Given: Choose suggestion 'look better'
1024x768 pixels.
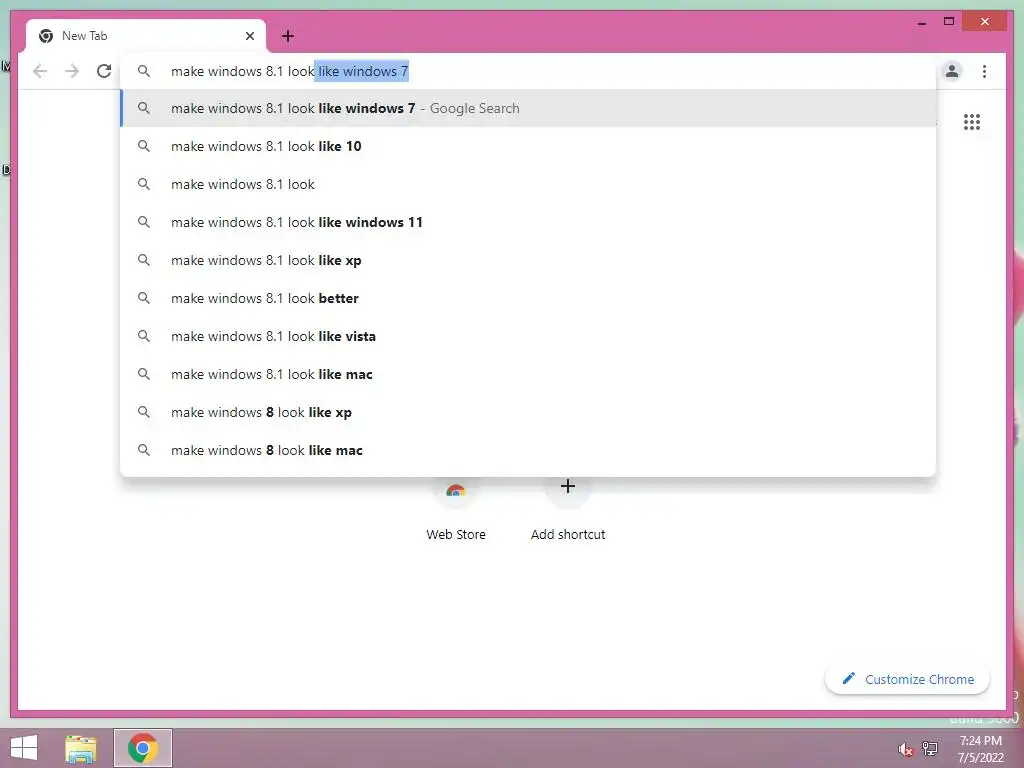Looking at the screenshot, I should click(528, 298).
